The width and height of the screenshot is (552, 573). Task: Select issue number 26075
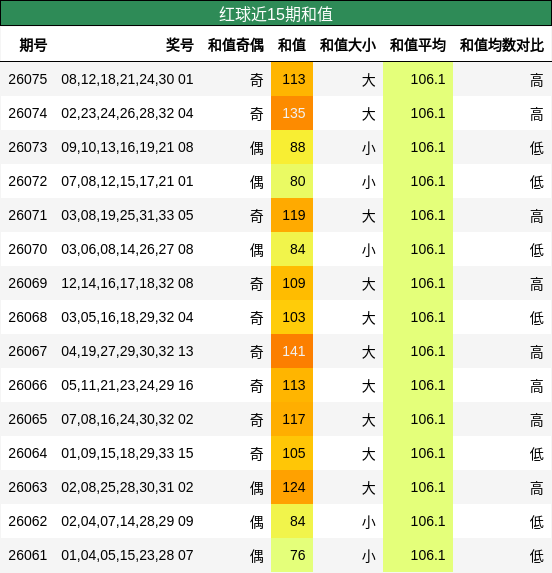click(28, 79)
